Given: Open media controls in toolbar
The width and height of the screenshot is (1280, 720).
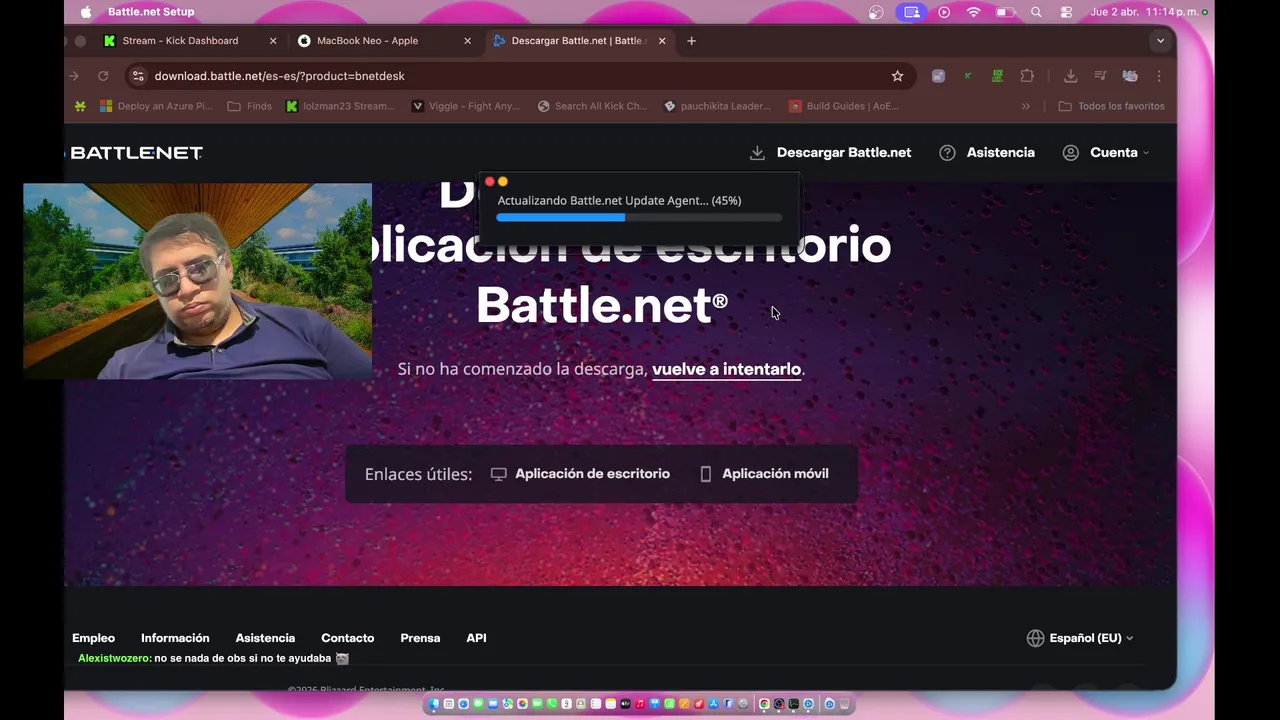Looking at the screenshot, I should [x=1100, y=76].
